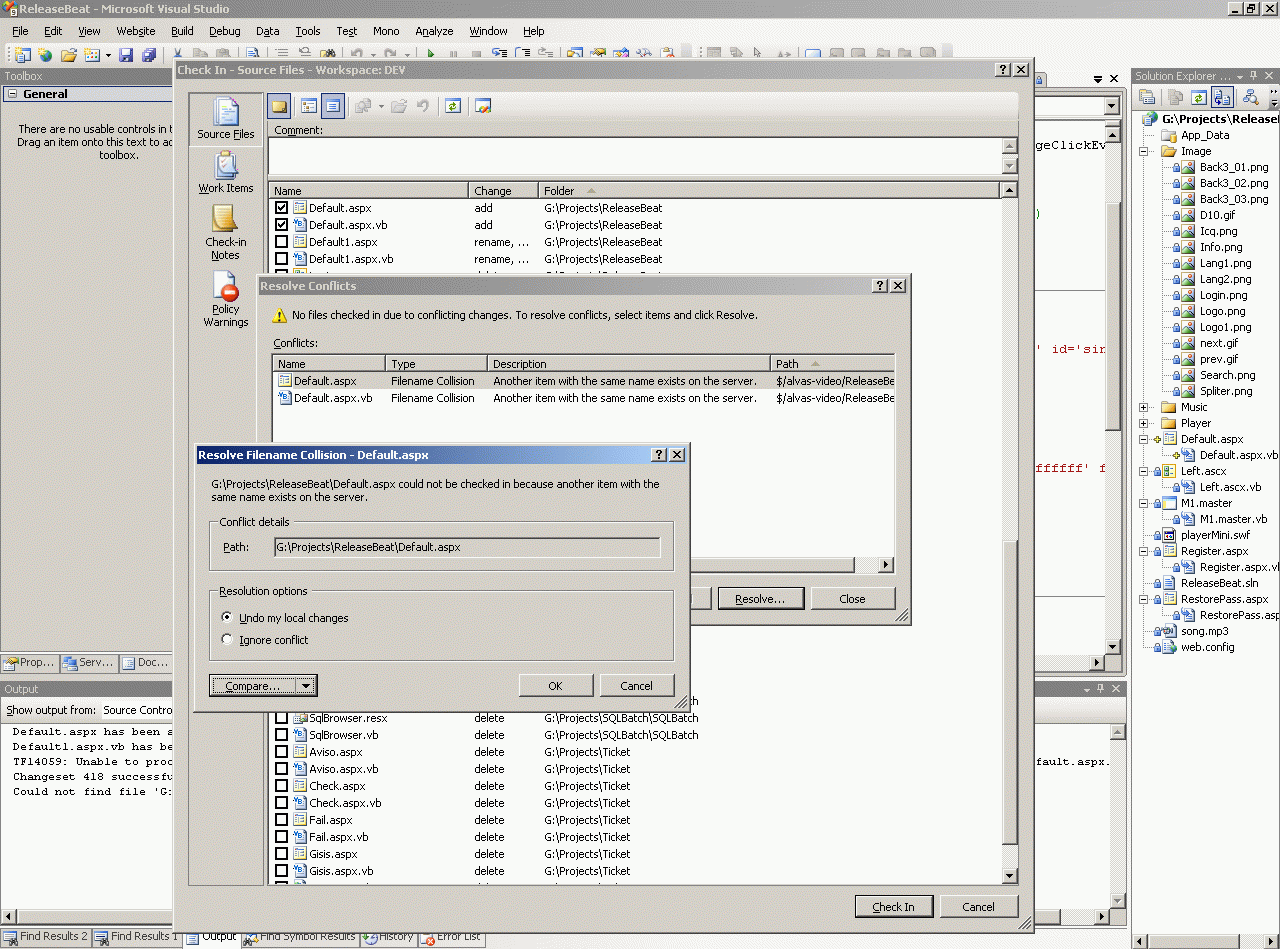Switch to the Error List tab

coord(451,937)
